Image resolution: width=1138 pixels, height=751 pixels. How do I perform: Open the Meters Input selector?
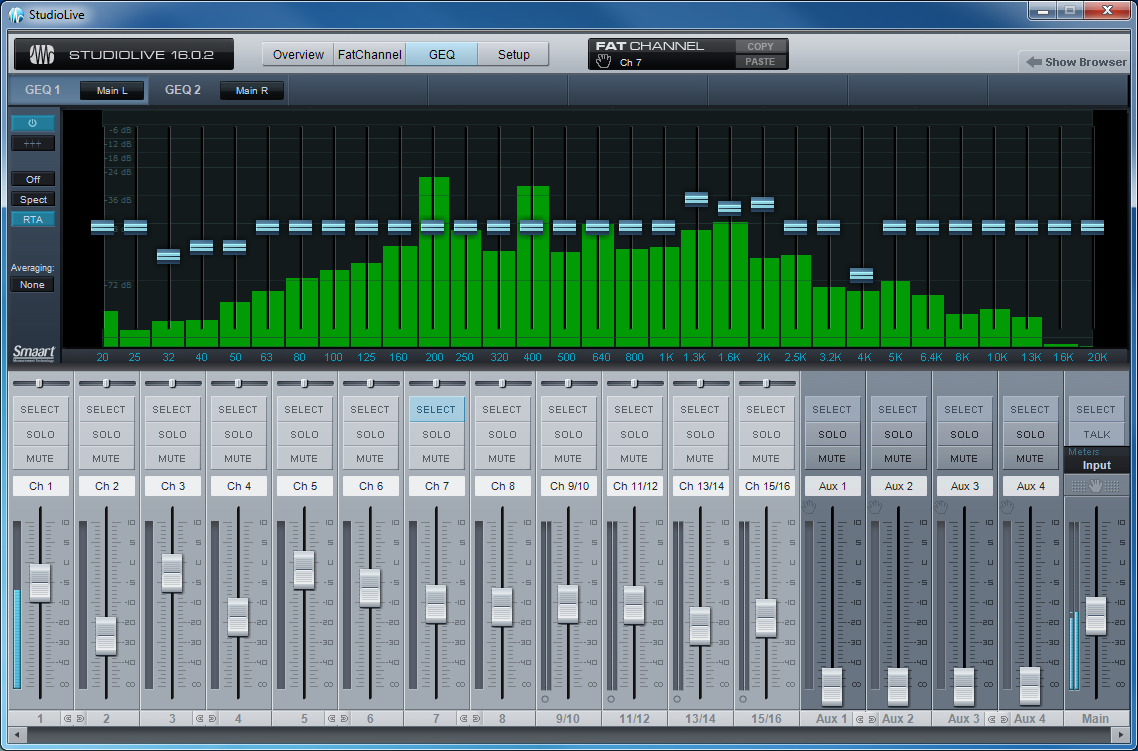point(1097,465)
